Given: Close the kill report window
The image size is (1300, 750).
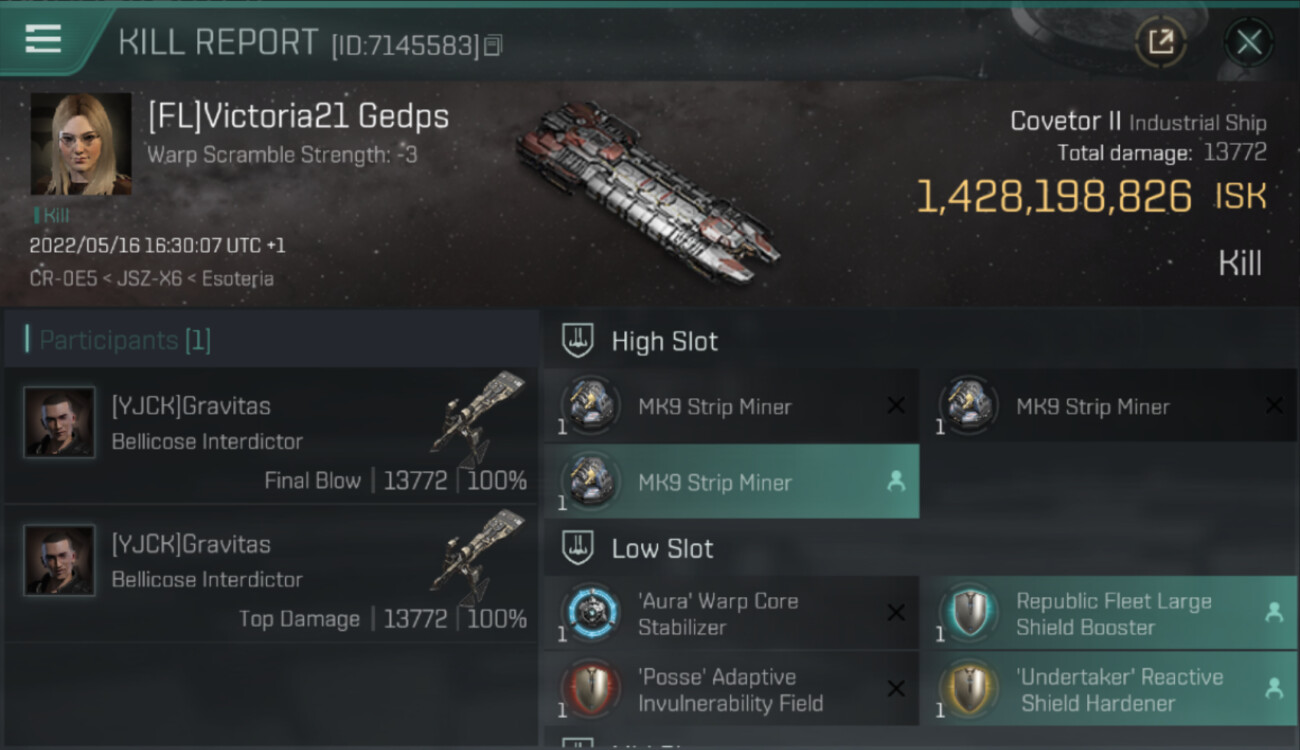Looking at the screenshot, I should coord(1248,42).
